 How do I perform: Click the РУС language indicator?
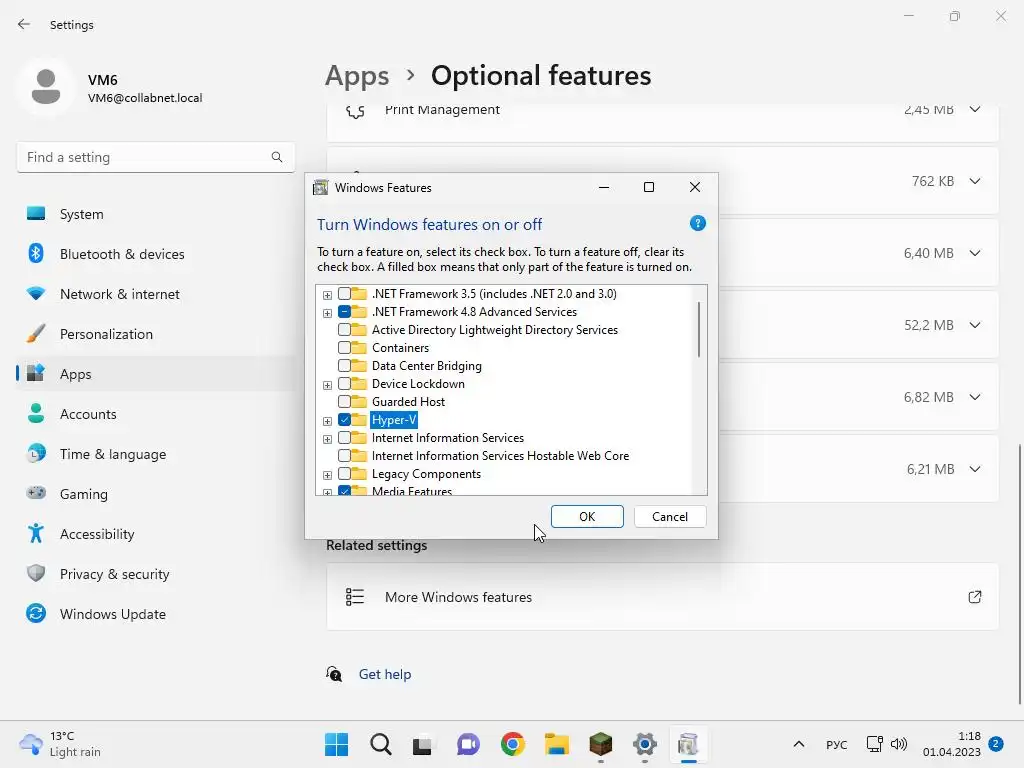[x=837, y=744]
